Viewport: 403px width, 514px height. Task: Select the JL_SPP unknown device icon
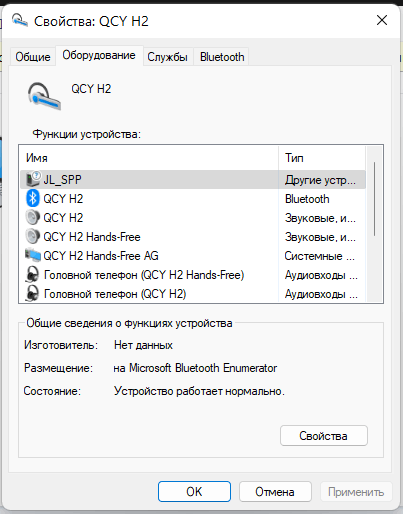(x=33, y=179)
